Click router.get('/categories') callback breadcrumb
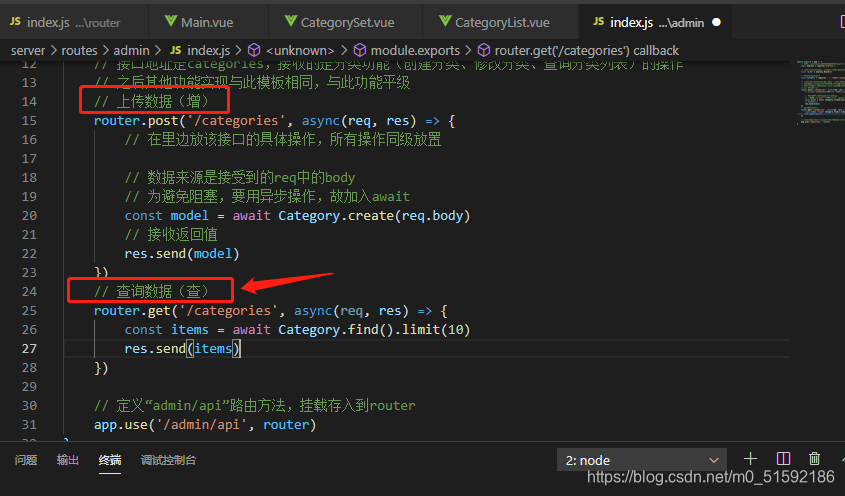Viewport: 845px width, 496px height. point(586,51)
